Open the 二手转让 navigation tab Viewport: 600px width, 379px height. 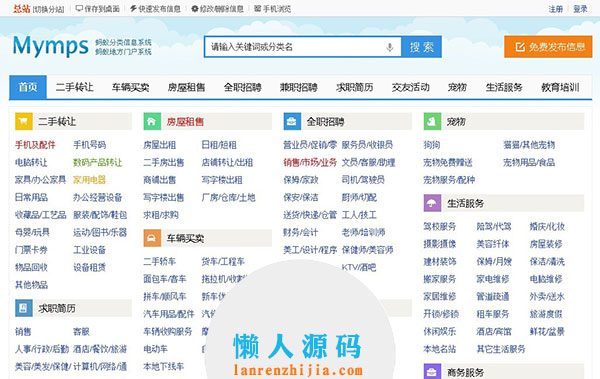[x=75, y=87]
